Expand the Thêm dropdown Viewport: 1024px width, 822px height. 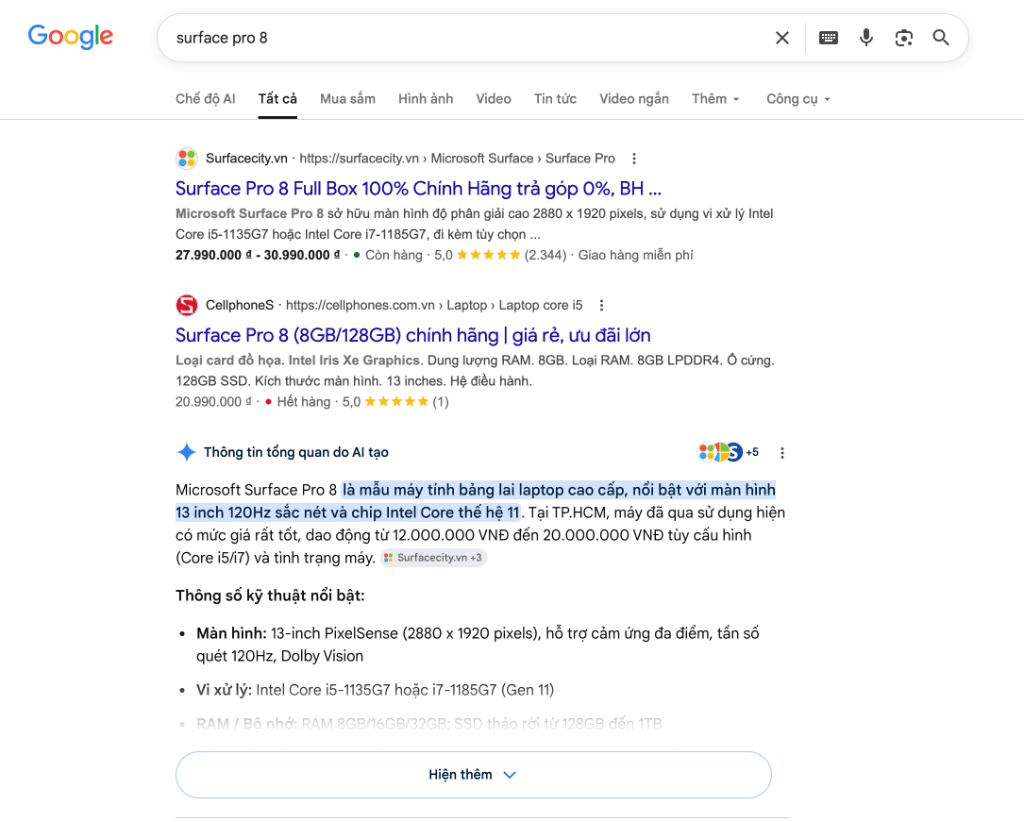coord(716,99)
